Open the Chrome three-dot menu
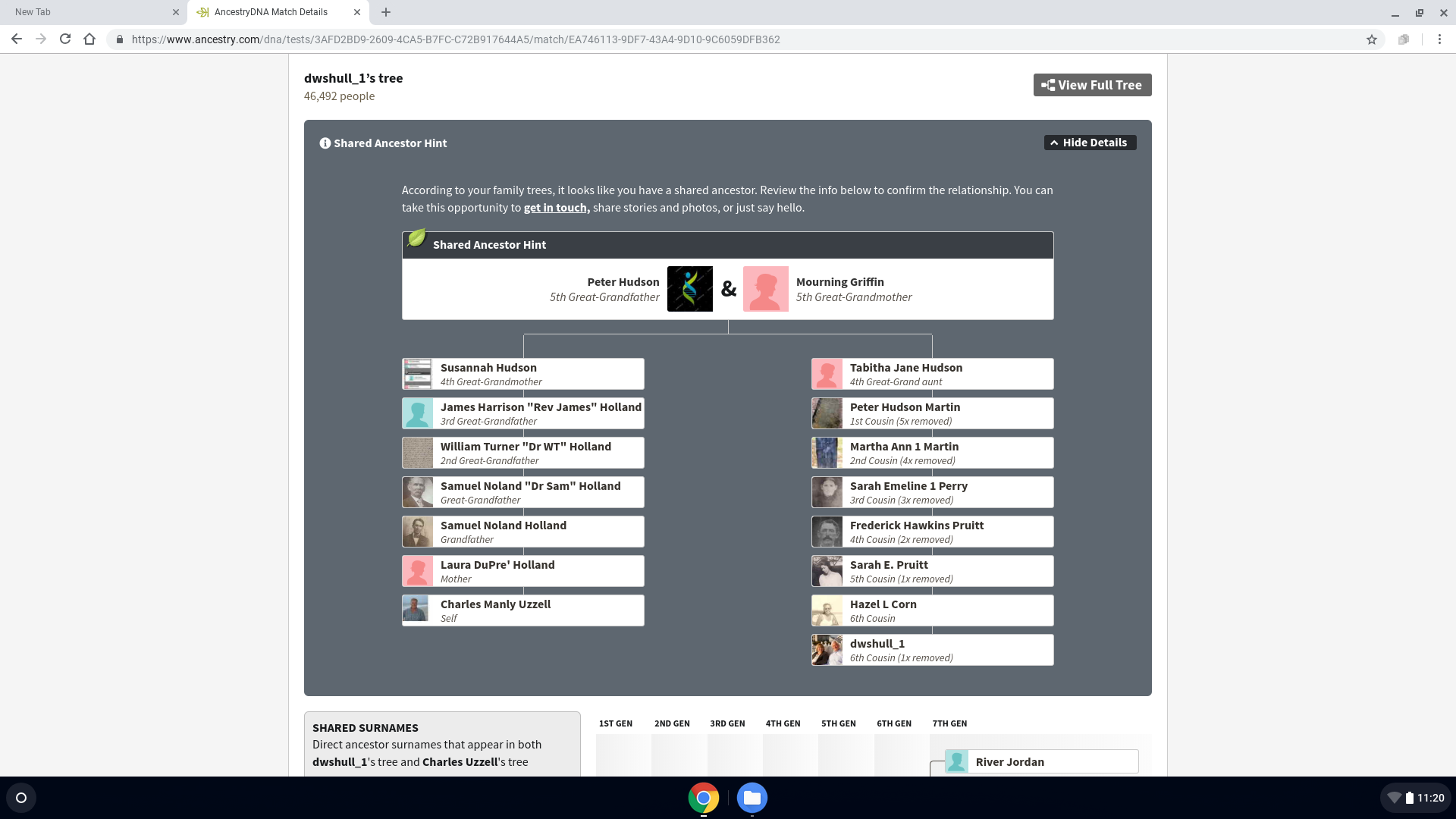Image resolution: width=1456 pixels, height=819 pixels. click(x=1439, y=39)
